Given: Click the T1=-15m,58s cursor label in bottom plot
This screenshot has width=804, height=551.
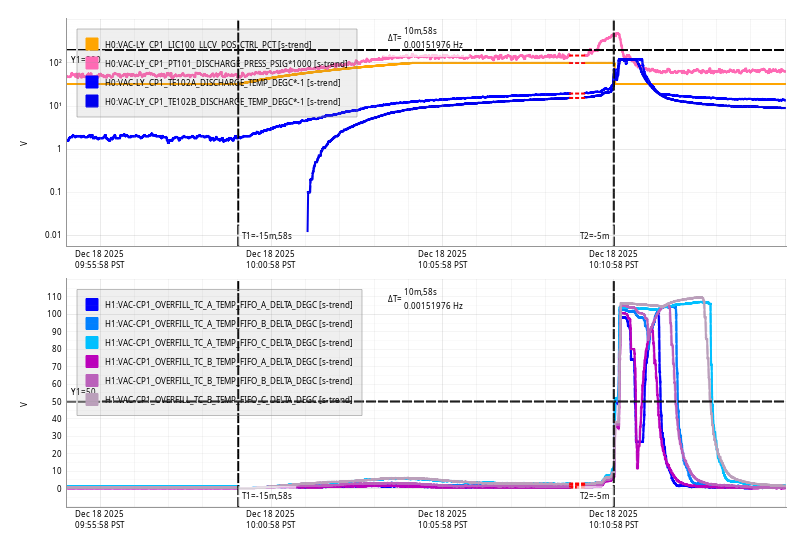Looking at the screenshot, I should coord(267,496).
